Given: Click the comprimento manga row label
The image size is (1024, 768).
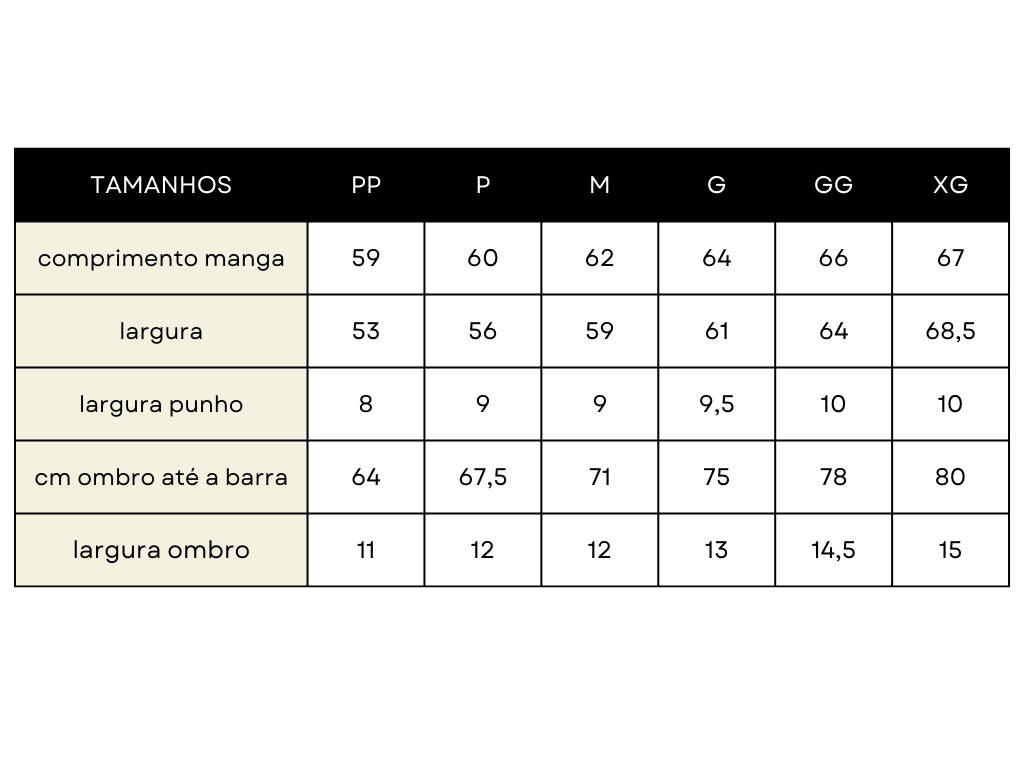Looking at the screenshot, I should tap(161, 259).
